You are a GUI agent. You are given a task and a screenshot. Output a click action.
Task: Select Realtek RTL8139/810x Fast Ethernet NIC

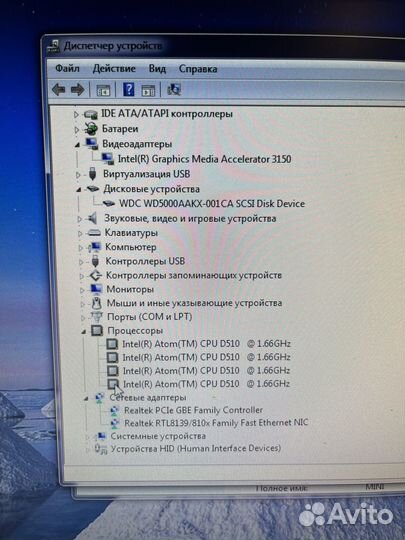(x=216, y=423)
